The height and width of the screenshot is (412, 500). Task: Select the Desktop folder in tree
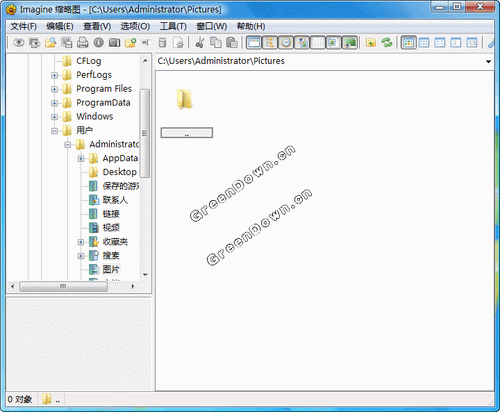[119, 172]
